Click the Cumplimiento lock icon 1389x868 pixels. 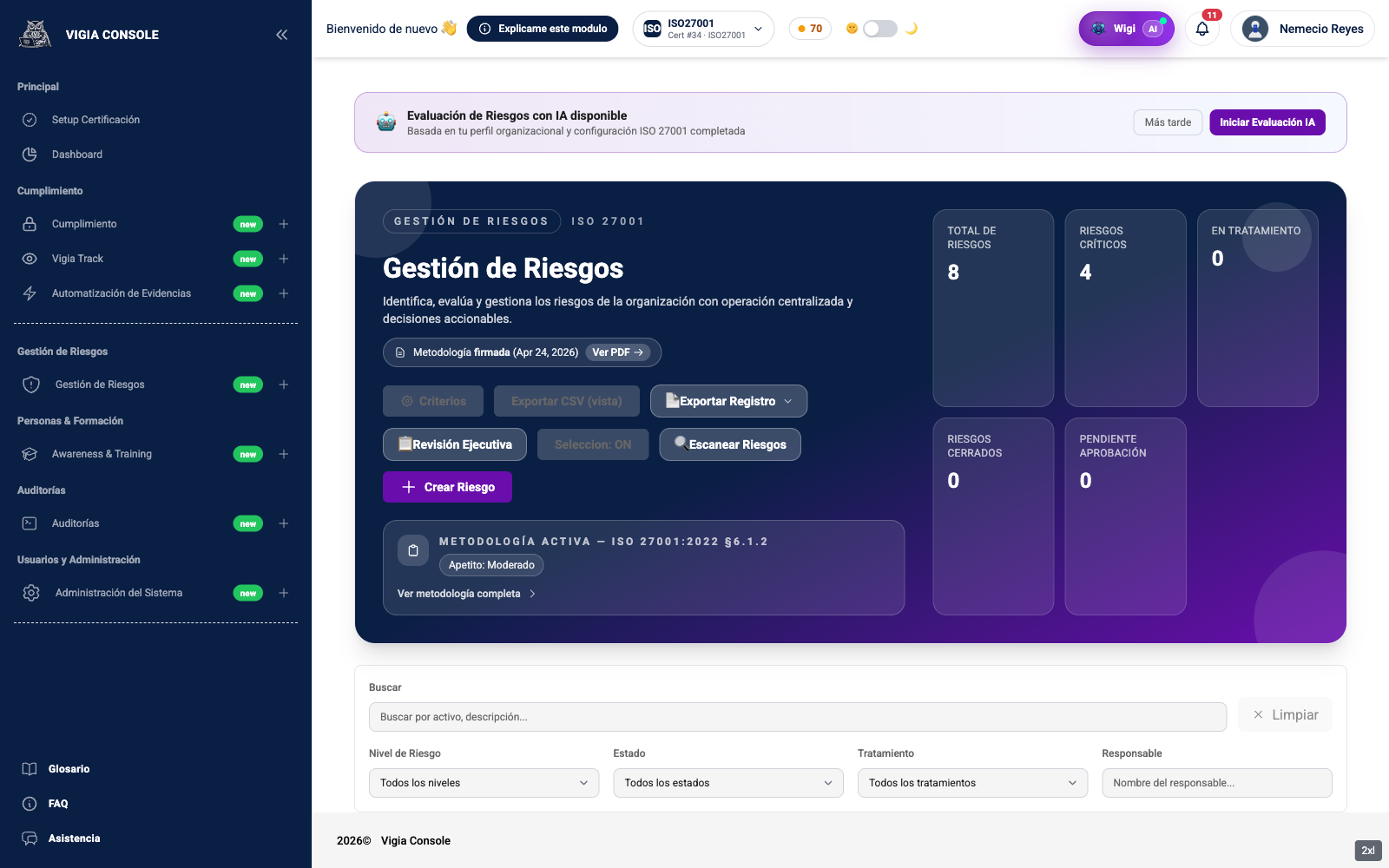point(30,224)
